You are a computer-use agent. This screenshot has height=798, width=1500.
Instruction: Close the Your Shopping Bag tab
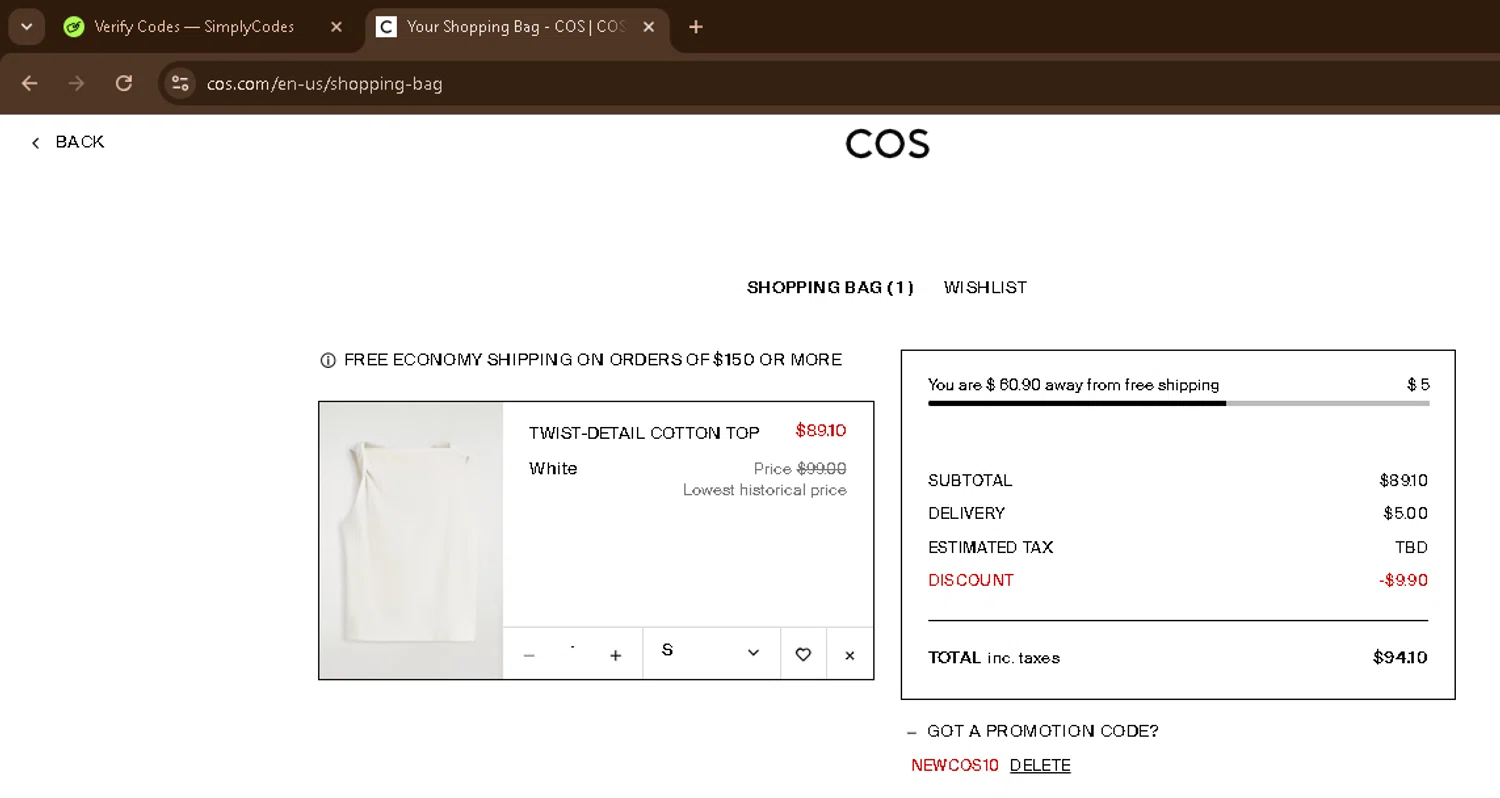(649, 27)
